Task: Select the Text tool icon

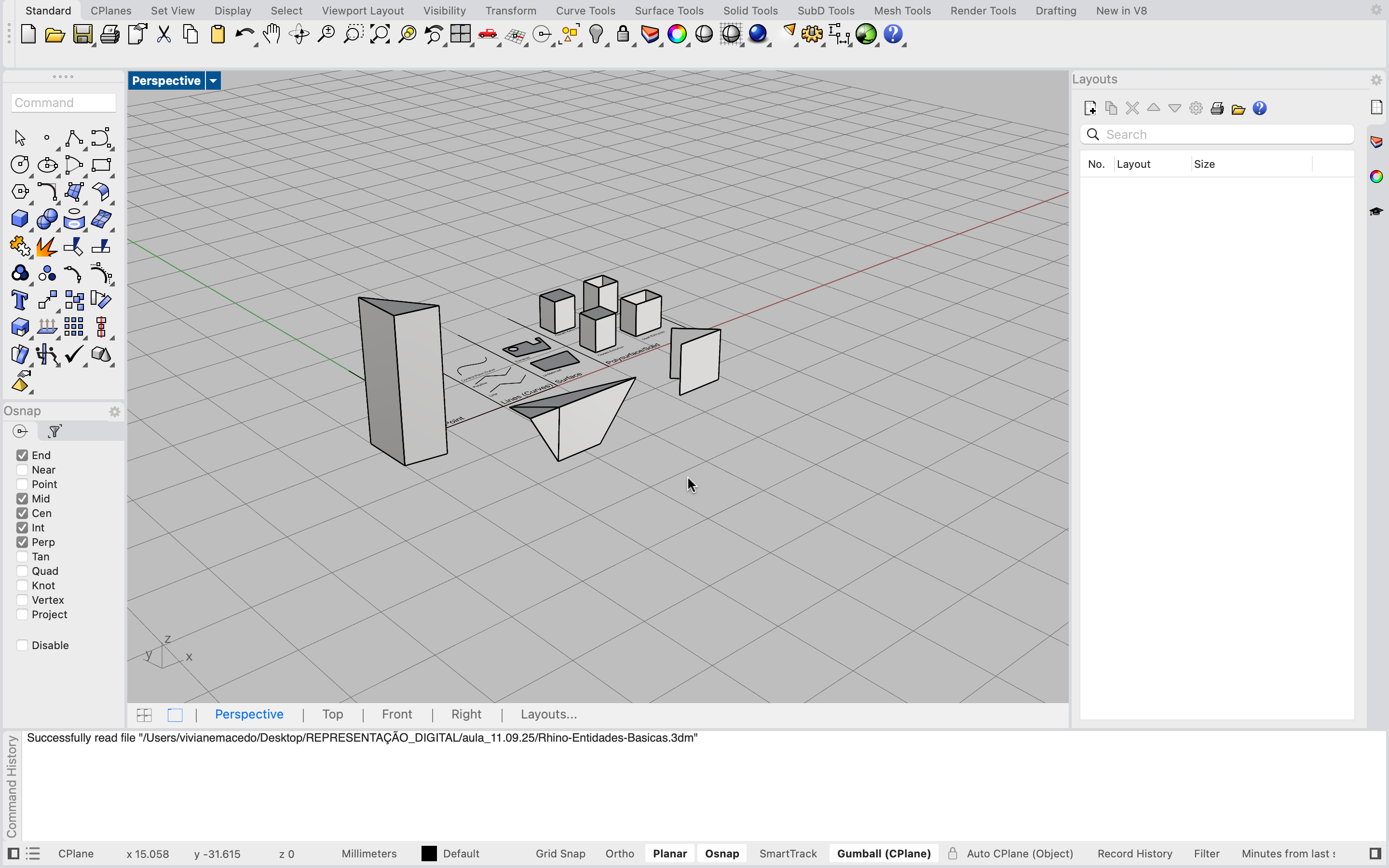Action: (x=20, y=300)
